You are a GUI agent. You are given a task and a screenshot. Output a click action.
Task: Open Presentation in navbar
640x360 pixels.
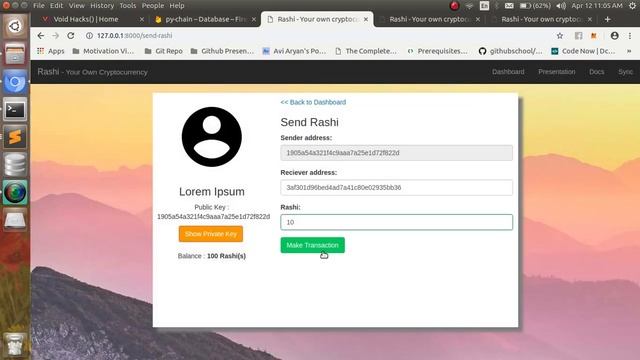point(556,72)
